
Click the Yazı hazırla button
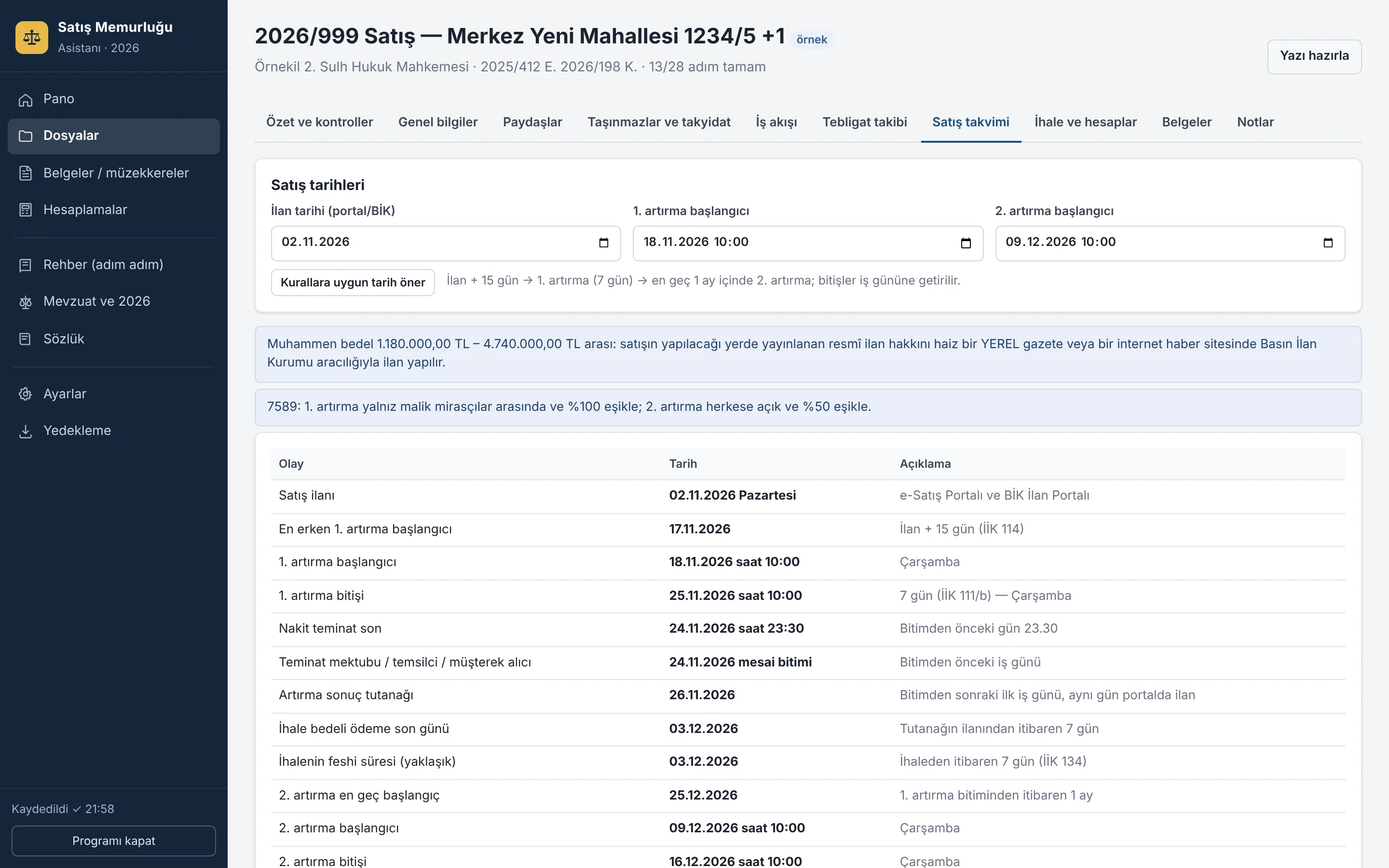[x=1314, y=56]
